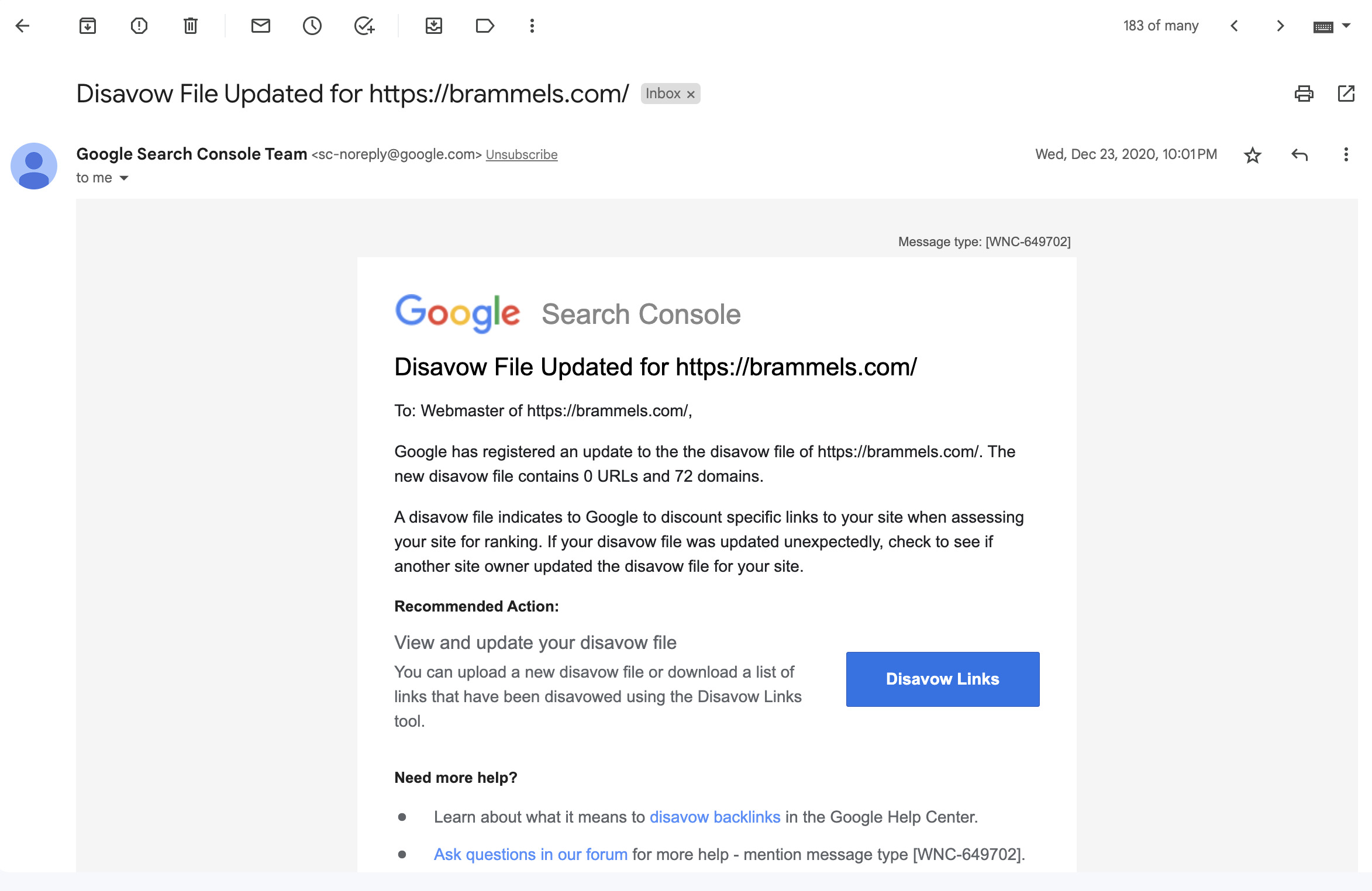Star this message from Google Search Console
The width and height of the screenshot is (1372, 891).
click(x=1253, y=155)
